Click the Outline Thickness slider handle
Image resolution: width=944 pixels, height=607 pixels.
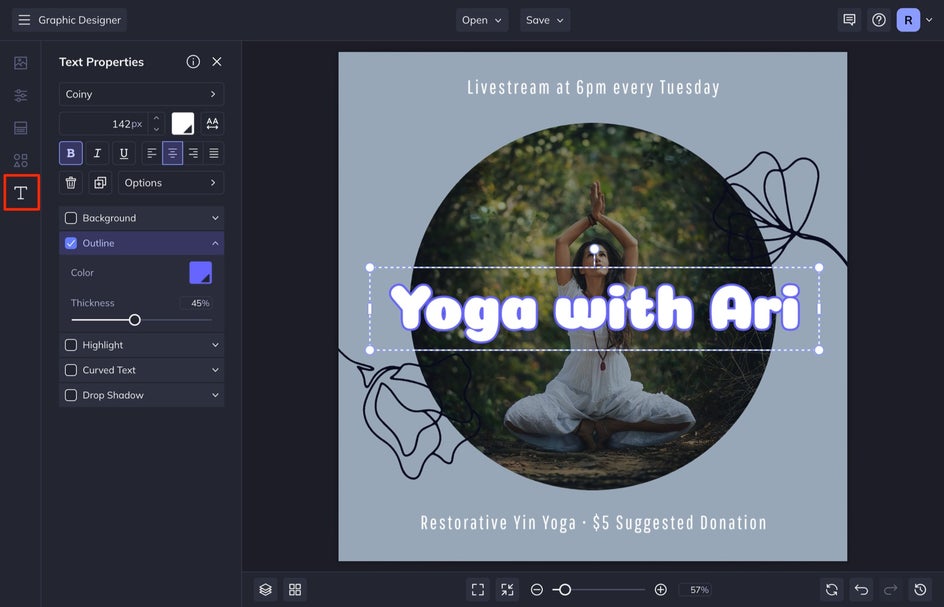pos(135,320)
